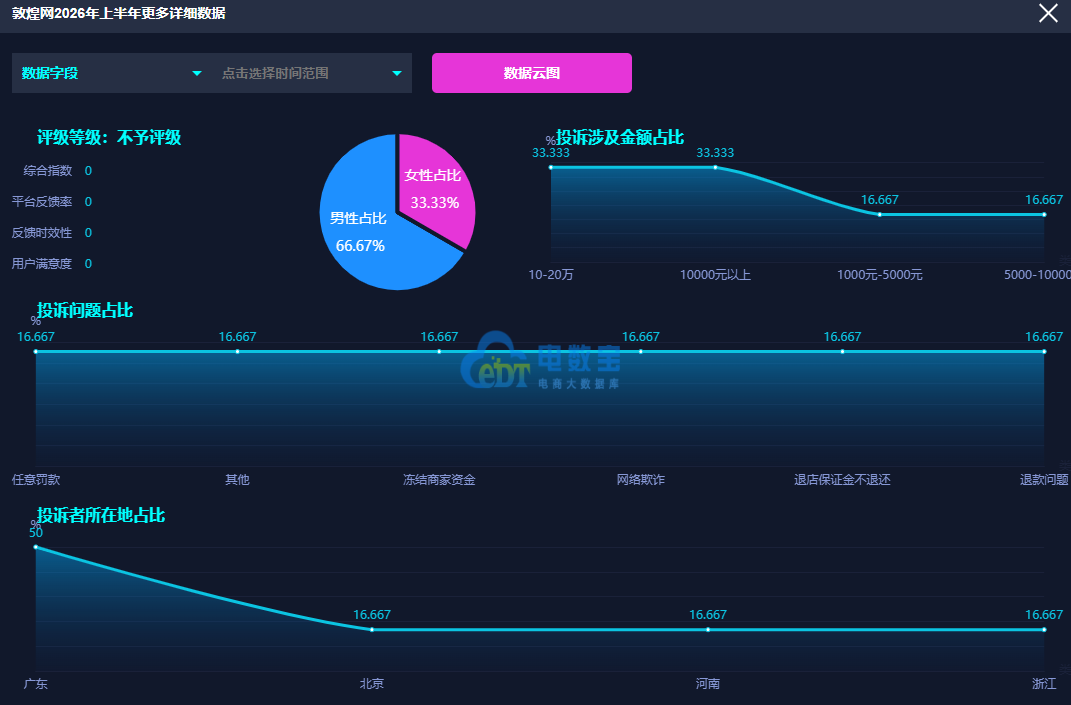Click the 退店保证金不退还 axis label
Screen dimensions: 1071x705
(x=842, y=480)
